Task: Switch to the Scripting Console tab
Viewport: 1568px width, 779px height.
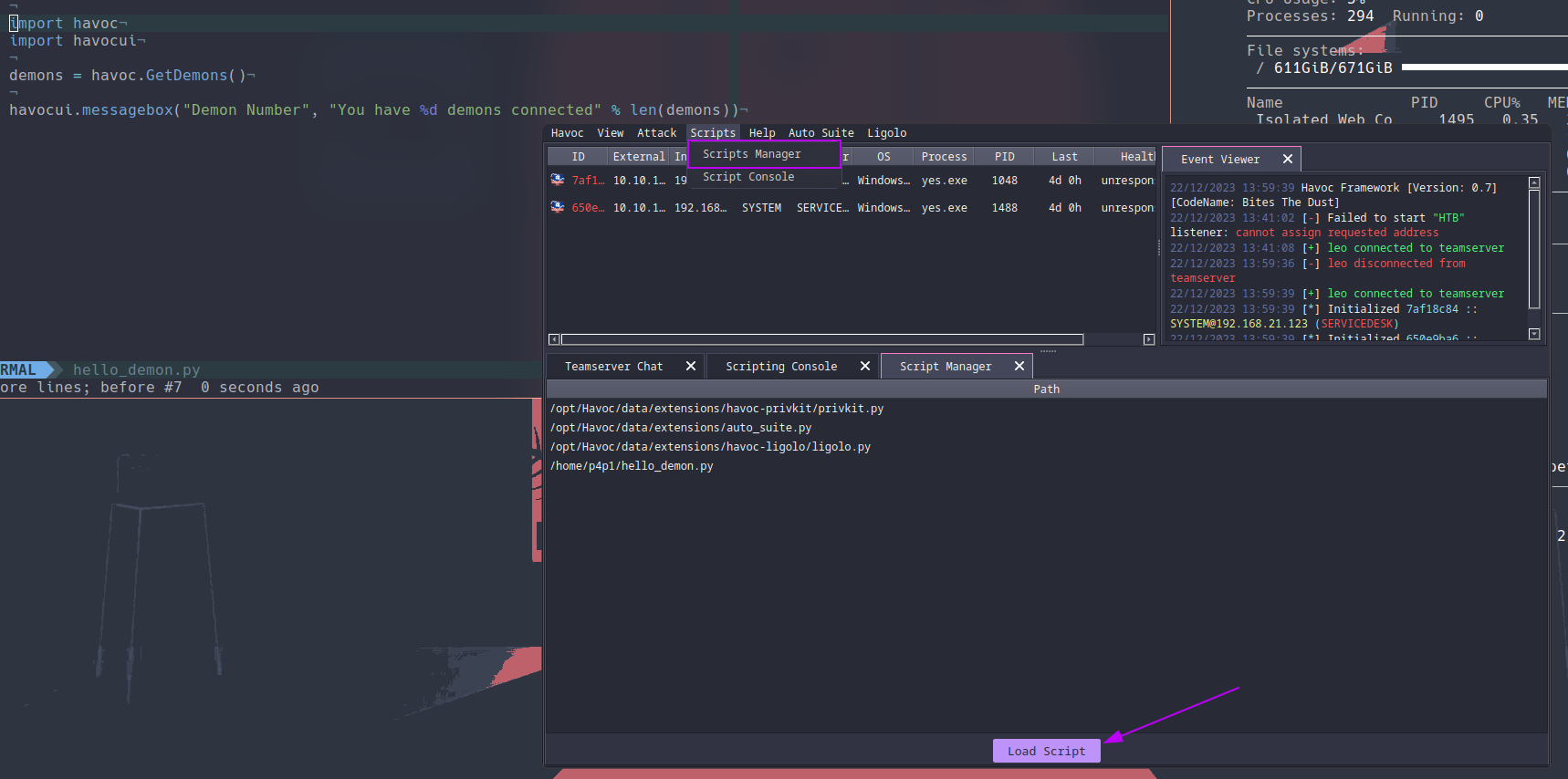Action: 780,366
